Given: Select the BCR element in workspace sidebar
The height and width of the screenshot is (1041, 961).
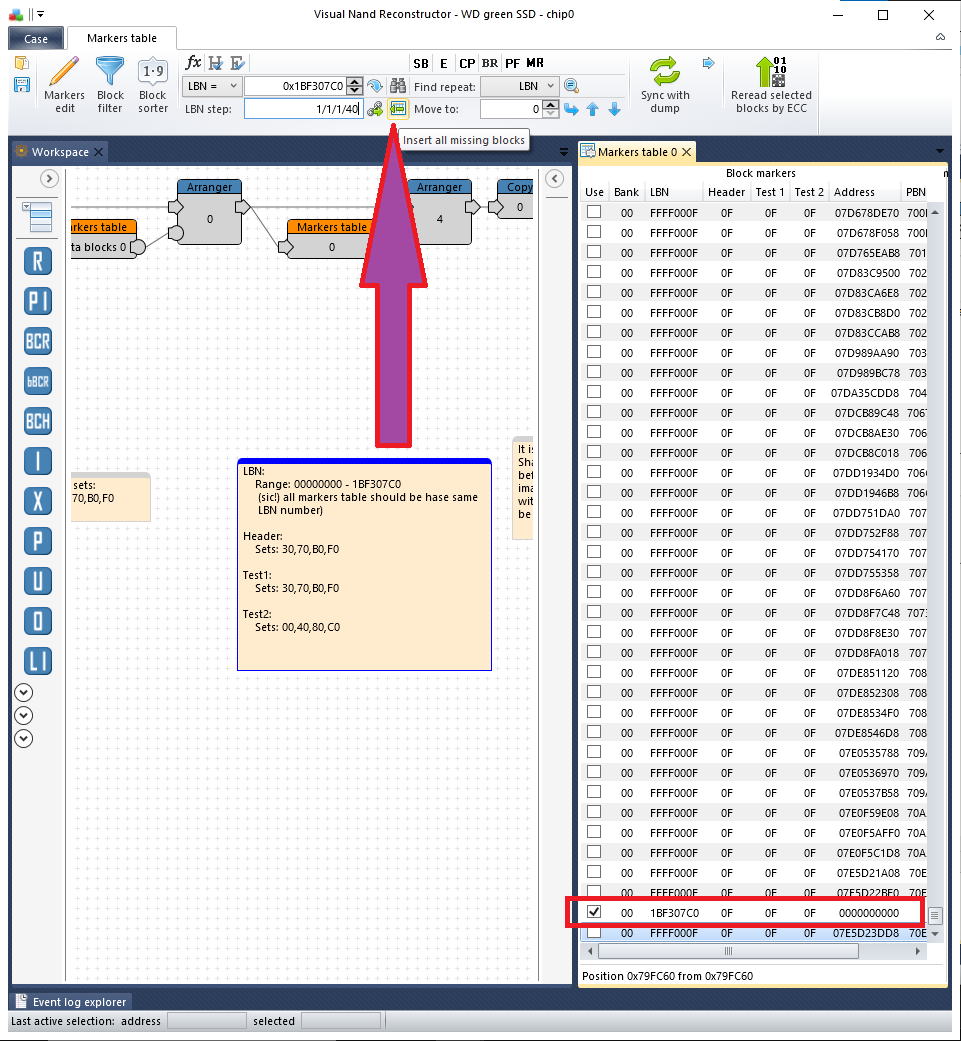Looking at the screenshot, I should point(38,341).
